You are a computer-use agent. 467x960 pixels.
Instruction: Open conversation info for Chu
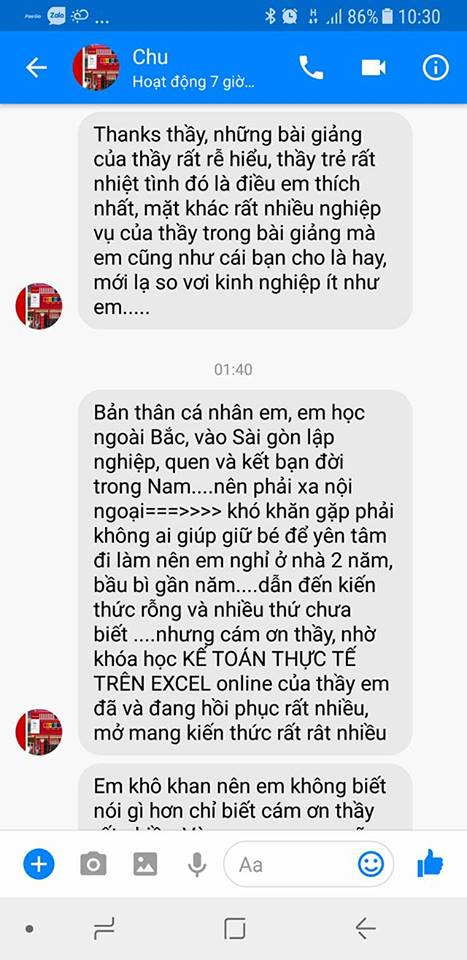(435, 67)
